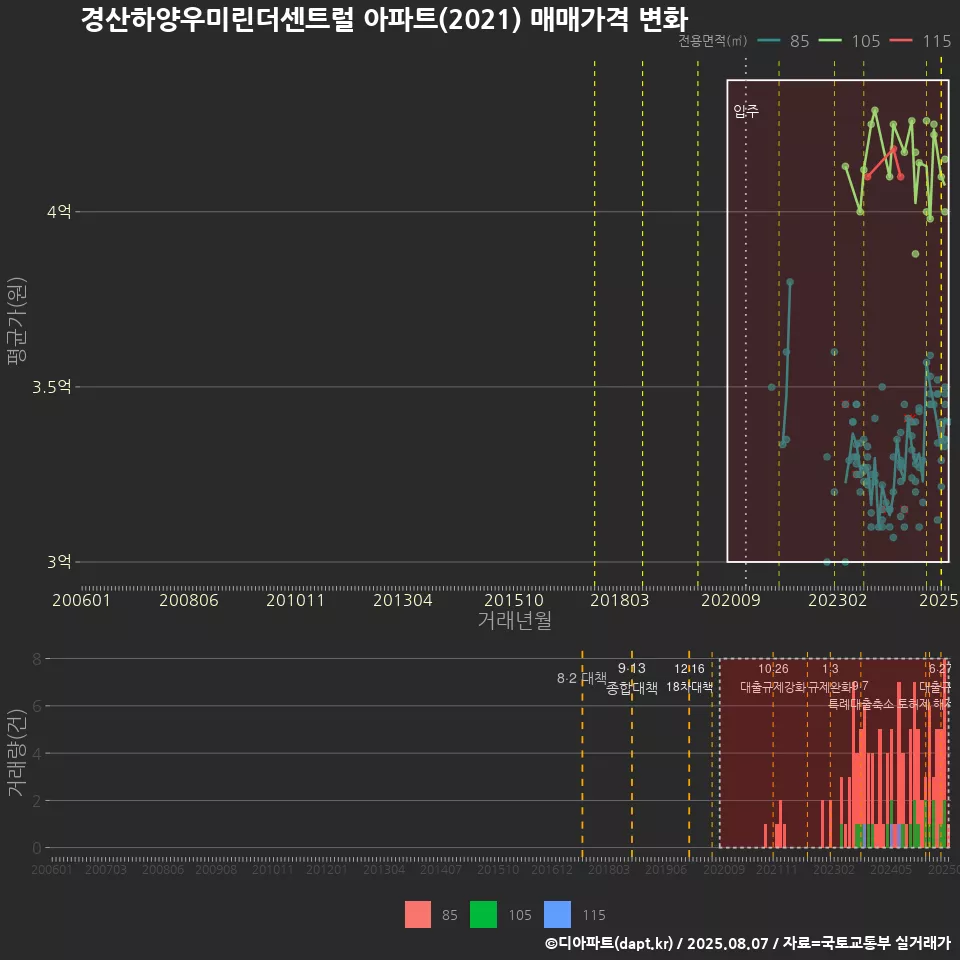Click the '201304' upper x-axis label

coord(403,600)
